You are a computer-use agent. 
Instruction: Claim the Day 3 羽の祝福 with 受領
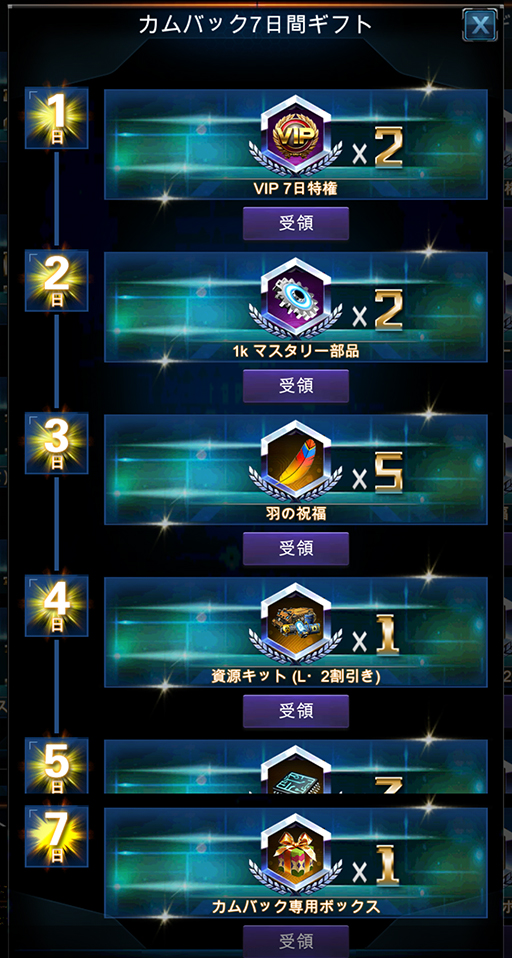(296, 548)
